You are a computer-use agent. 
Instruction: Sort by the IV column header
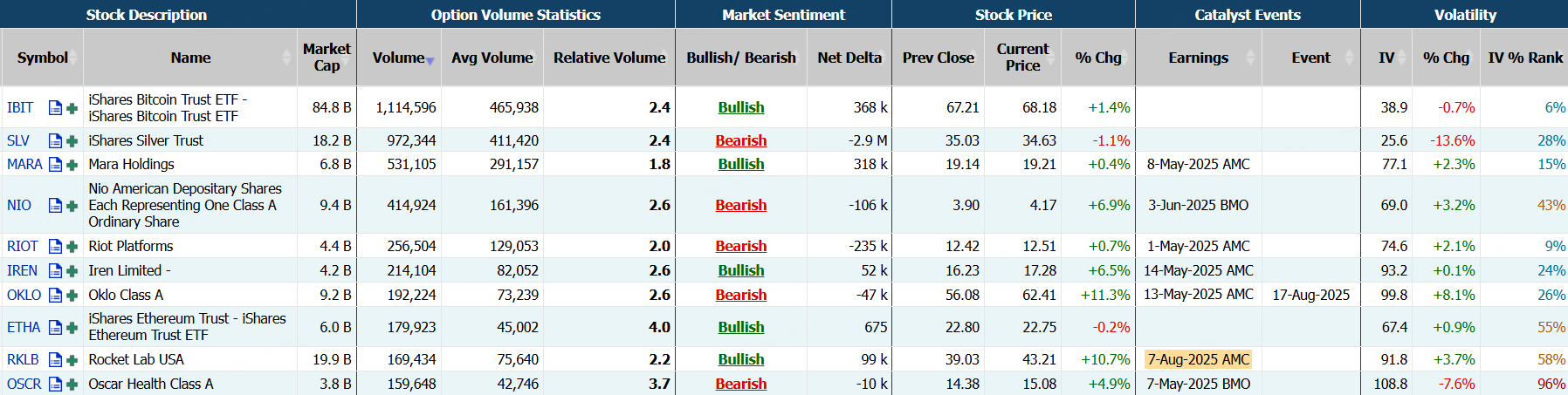click(1386, 58)
